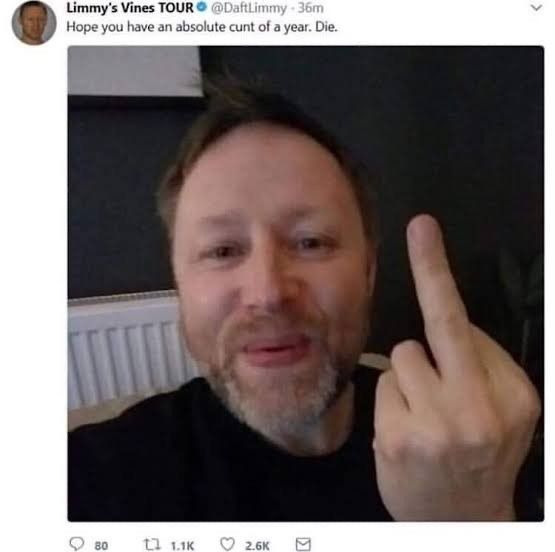Open the Limmy's Vines TOUR display name
This screenshot has height=552, width=555.
(x=130, y=7)
